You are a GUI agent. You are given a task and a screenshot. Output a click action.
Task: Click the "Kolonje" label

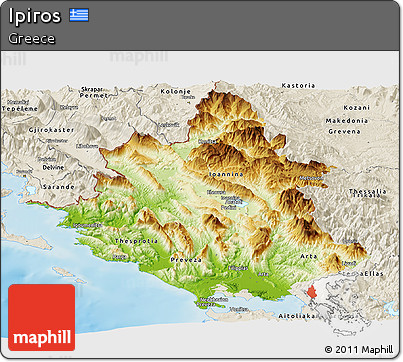click(x=176, y=91)
